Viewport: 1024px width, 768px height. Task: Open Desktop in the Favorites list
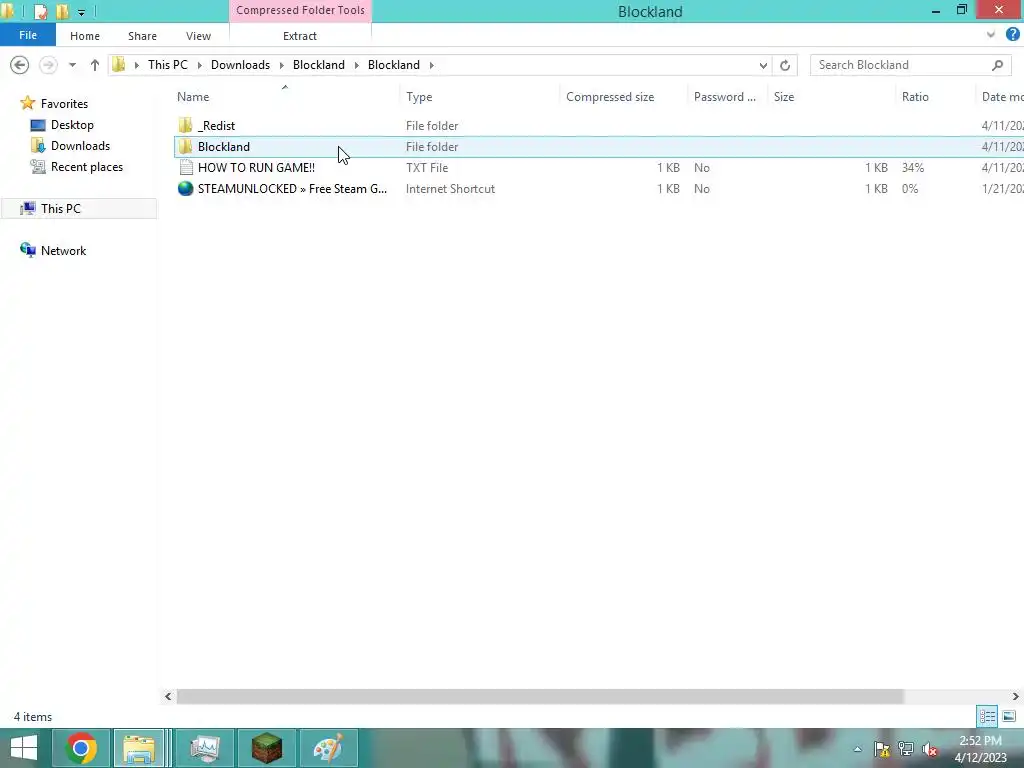(72, 125)
